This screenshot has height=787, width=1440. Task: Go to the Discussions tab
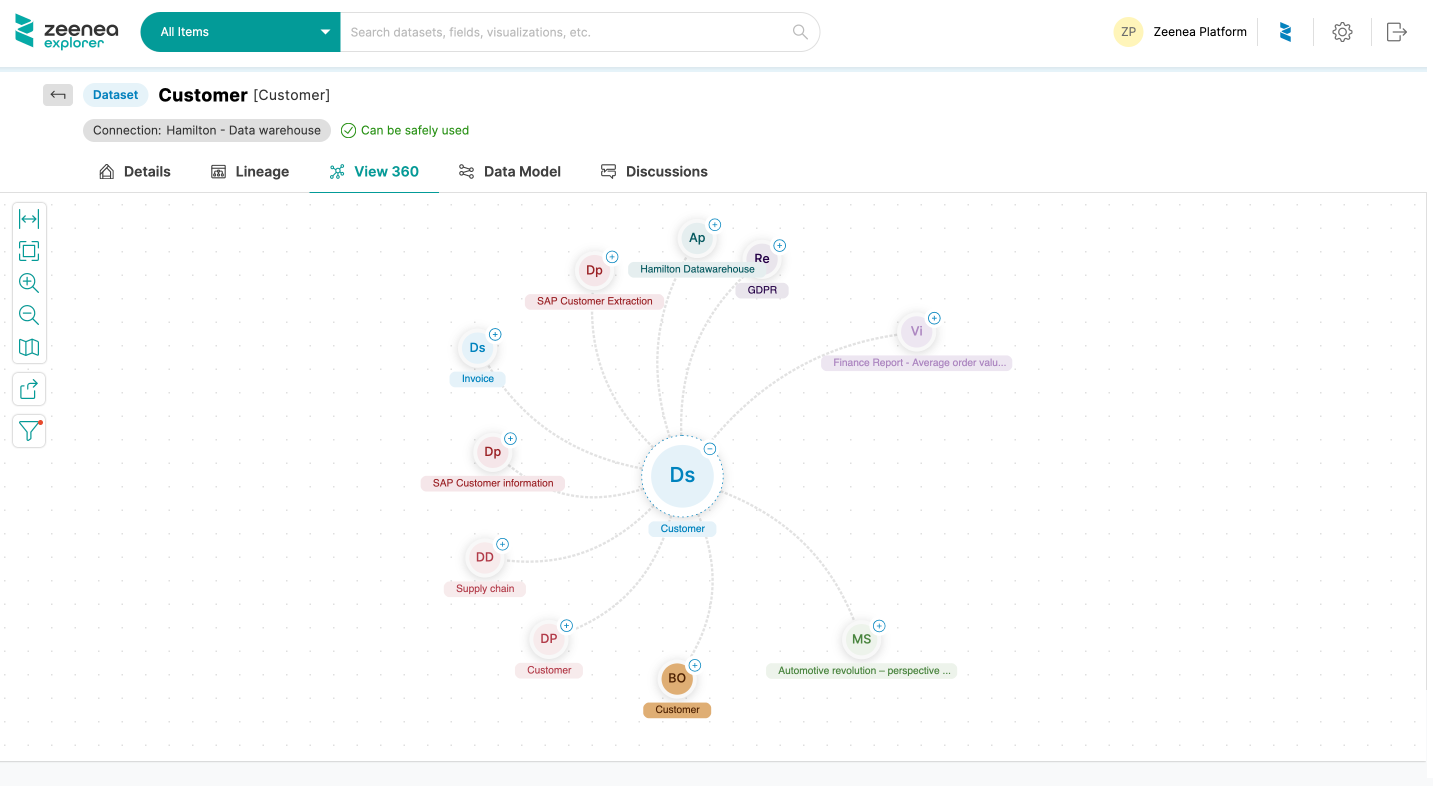tap(654, 171)
